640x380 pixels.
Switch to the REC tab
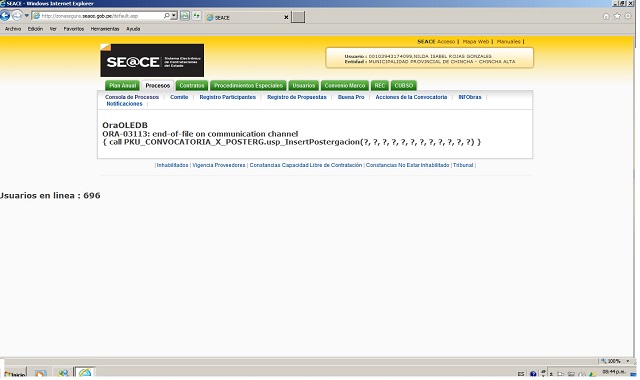pos(380,86)
